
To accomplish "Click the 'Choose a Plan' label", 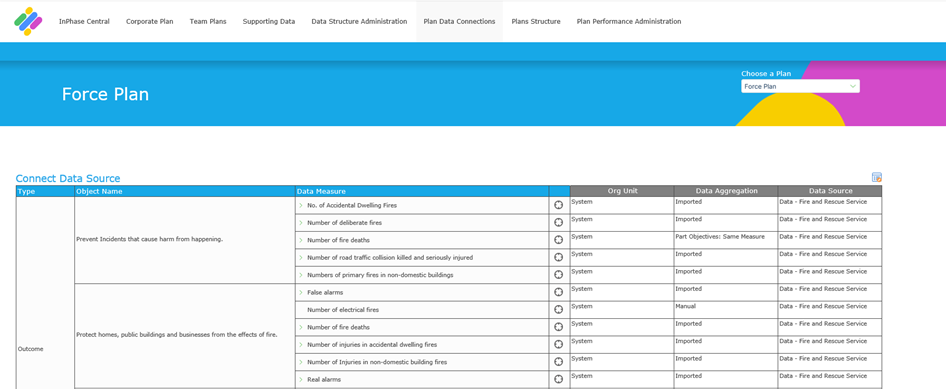I will 766,74.
